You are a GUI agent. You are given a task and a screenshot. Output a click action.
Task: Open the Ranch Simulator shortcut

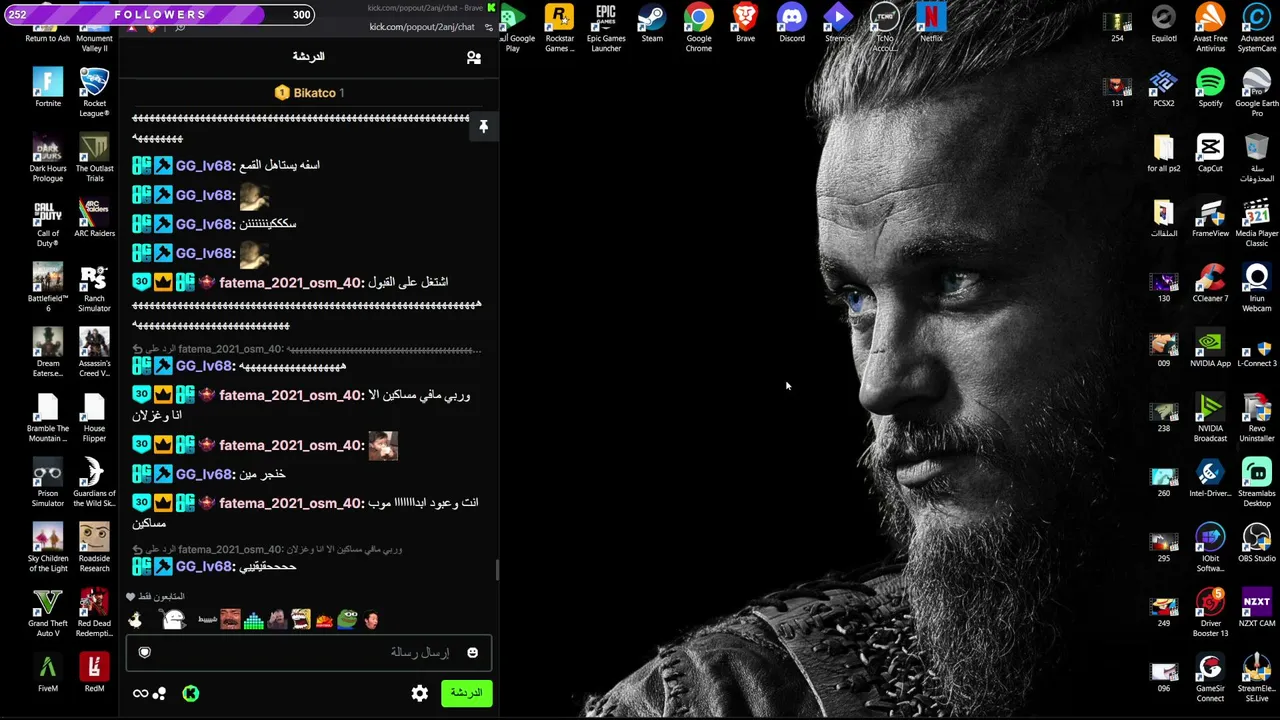[x=94, y=287]
